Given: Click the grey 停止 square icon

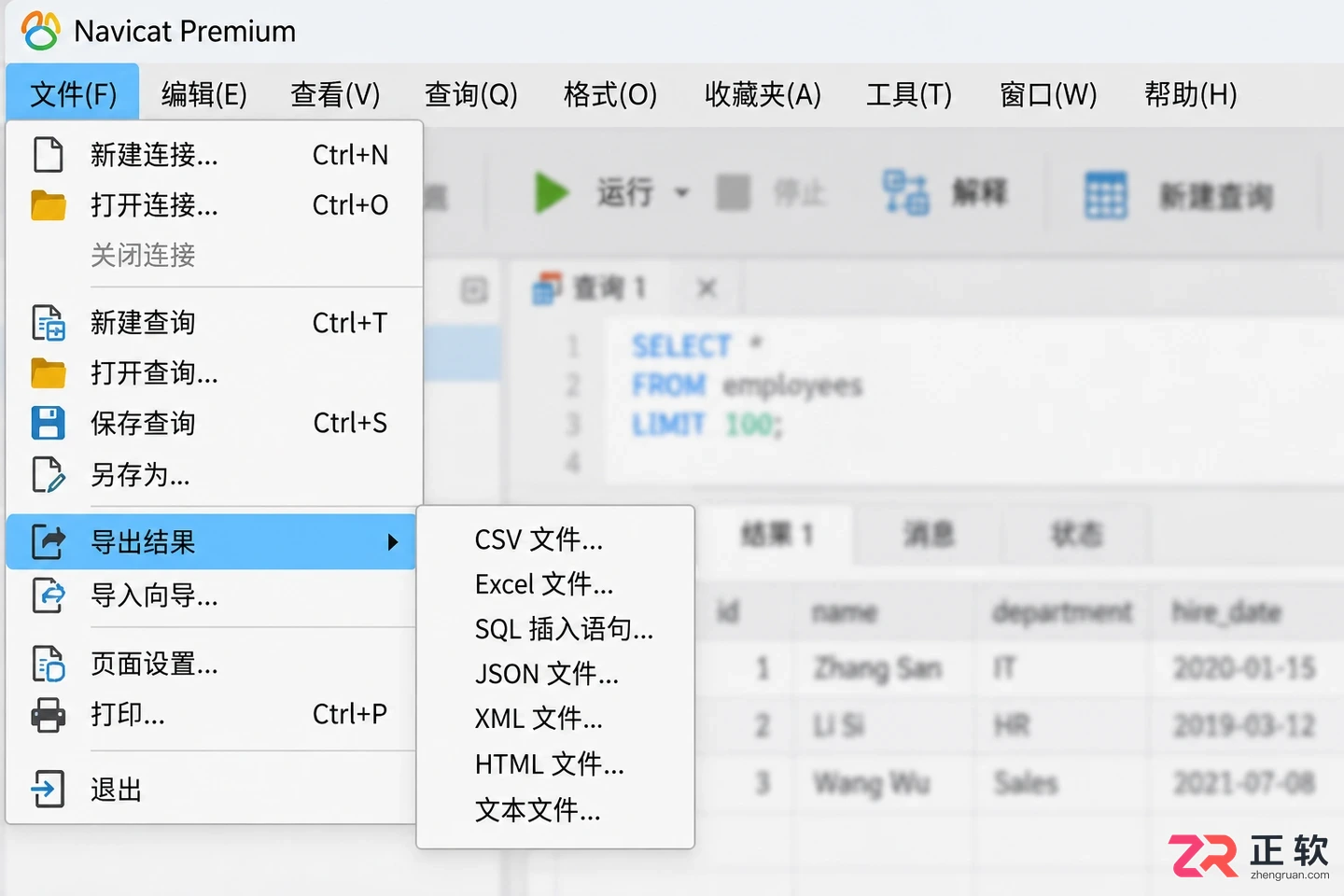Looking at the screenshot, I should tap(733, 193).
